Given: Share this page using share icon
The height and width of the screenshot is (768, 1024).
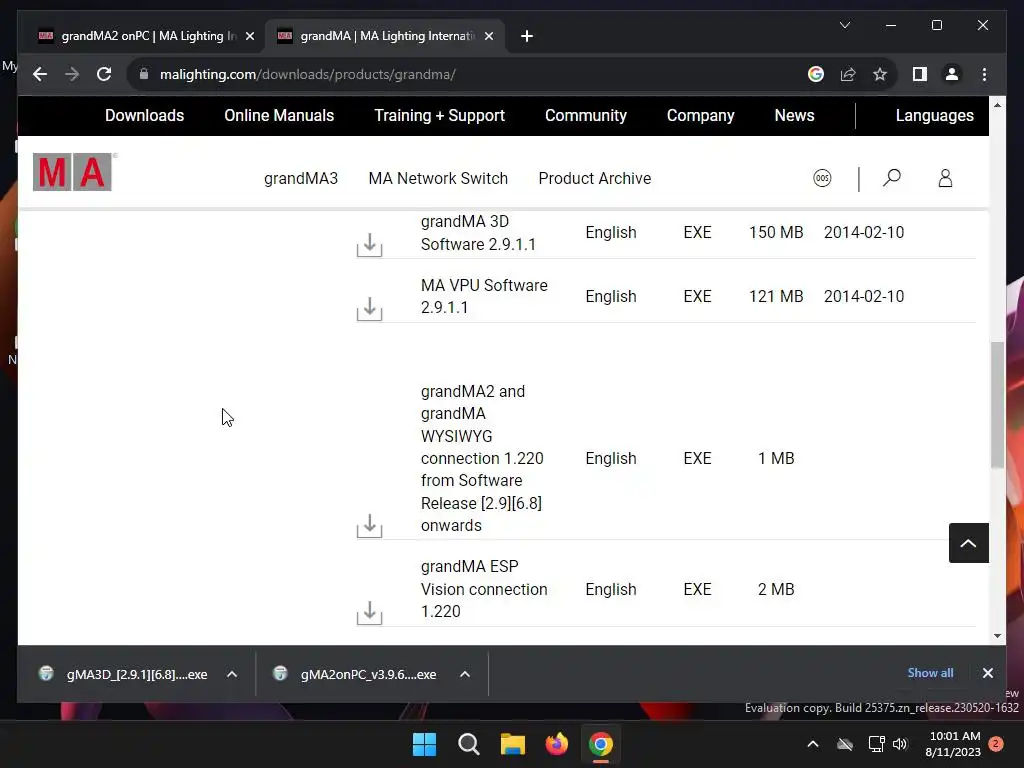Looking at the screenshot, I should 848,74.
